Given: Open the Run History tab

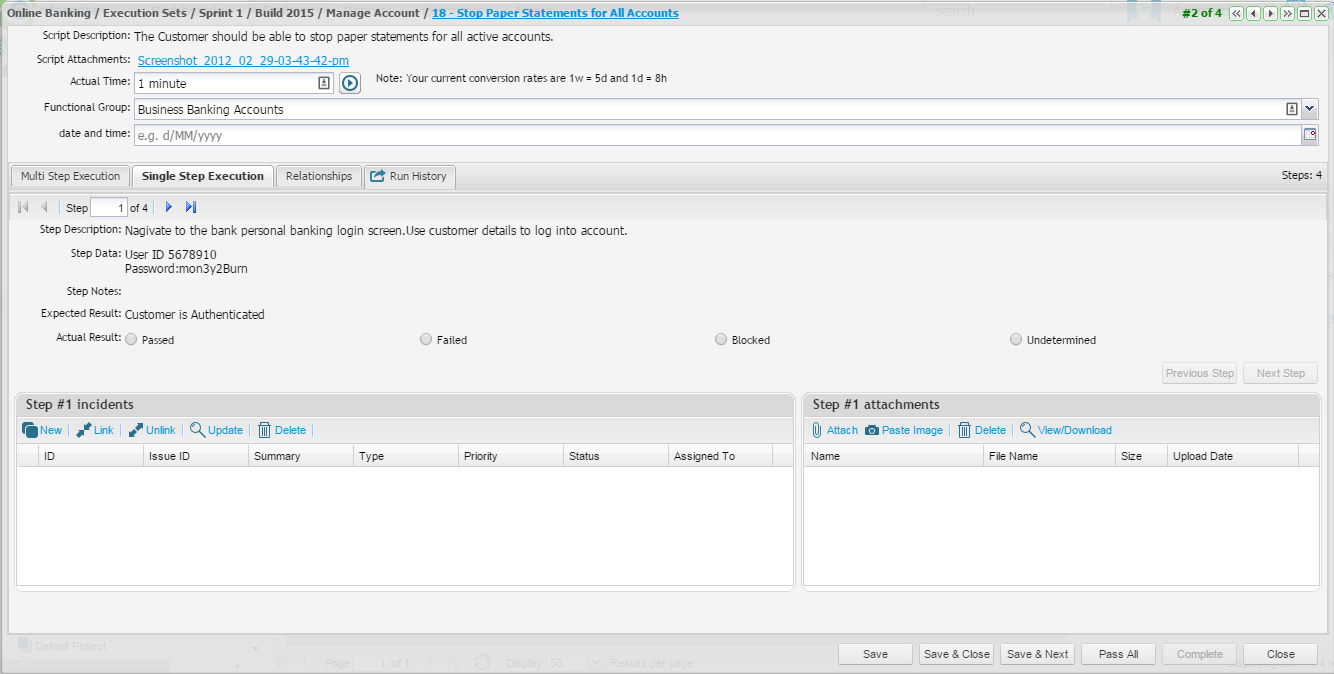Looking at the screenshot, I should coord(409,176).
